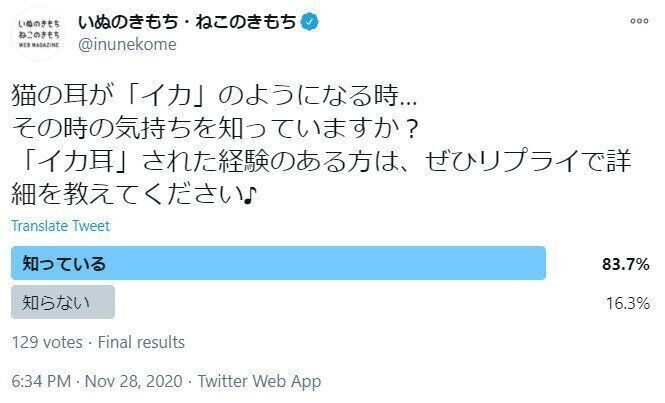This screenshot has height=403, width=665.
Task: Open the tweet's more options menu
Action: (x=637, y=21)
